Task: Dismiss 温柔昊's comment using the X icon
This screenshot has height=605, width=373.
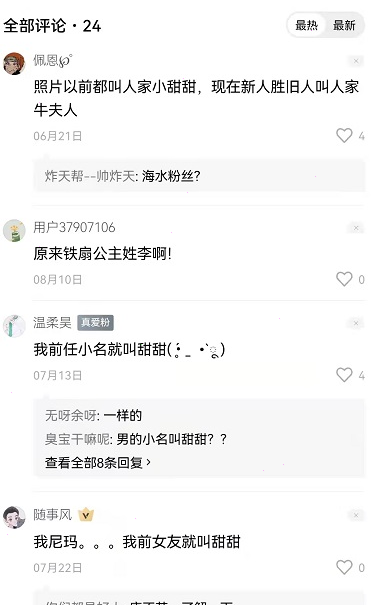Action: [356, 323]
